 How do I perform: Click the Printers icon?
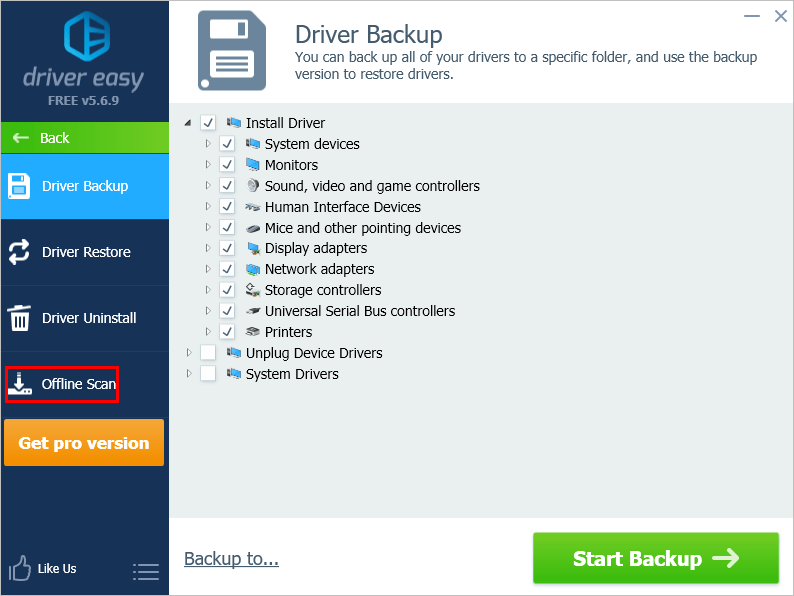point(253,332)
